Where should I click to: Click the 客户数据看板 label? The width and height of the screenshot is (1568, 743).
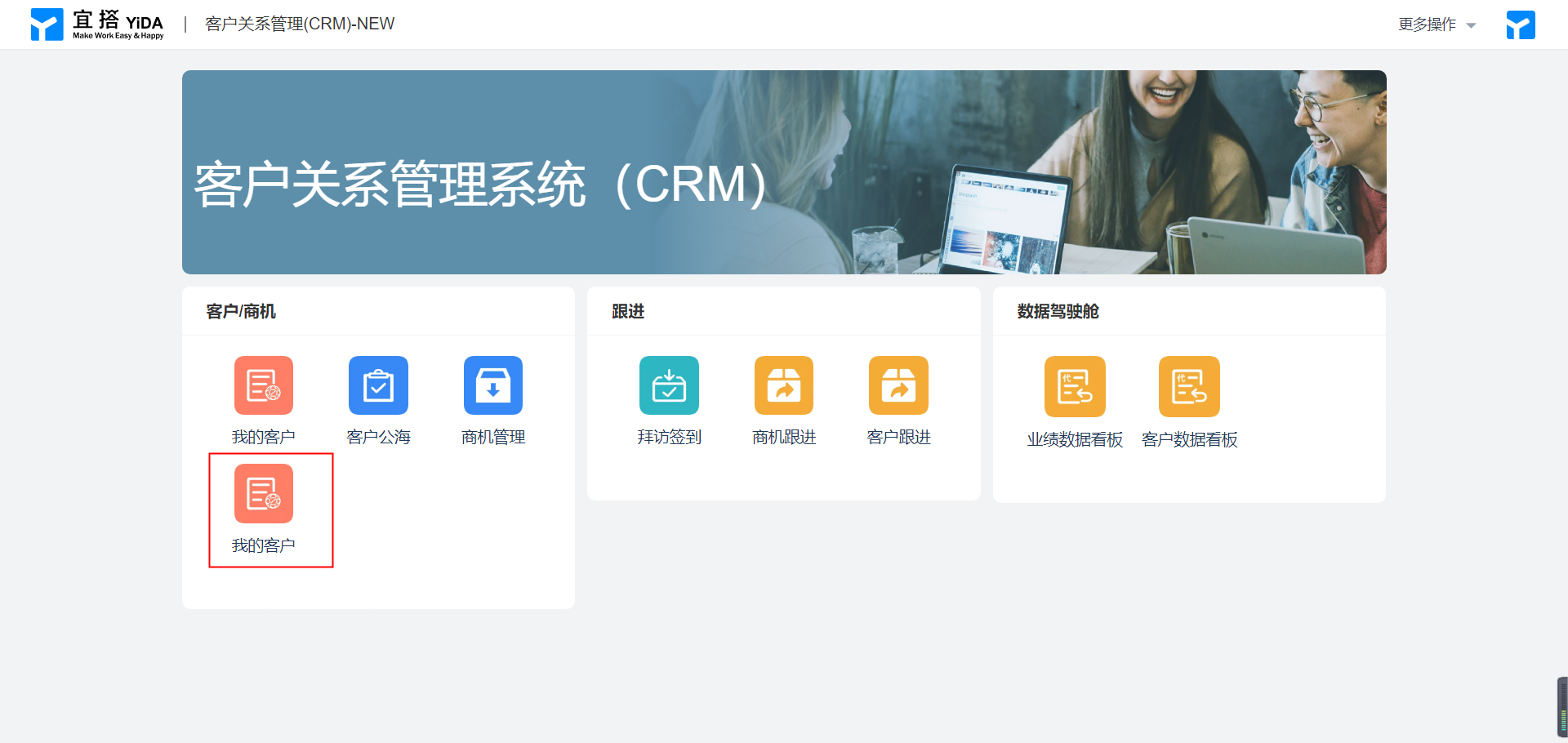pos(1189,439)
